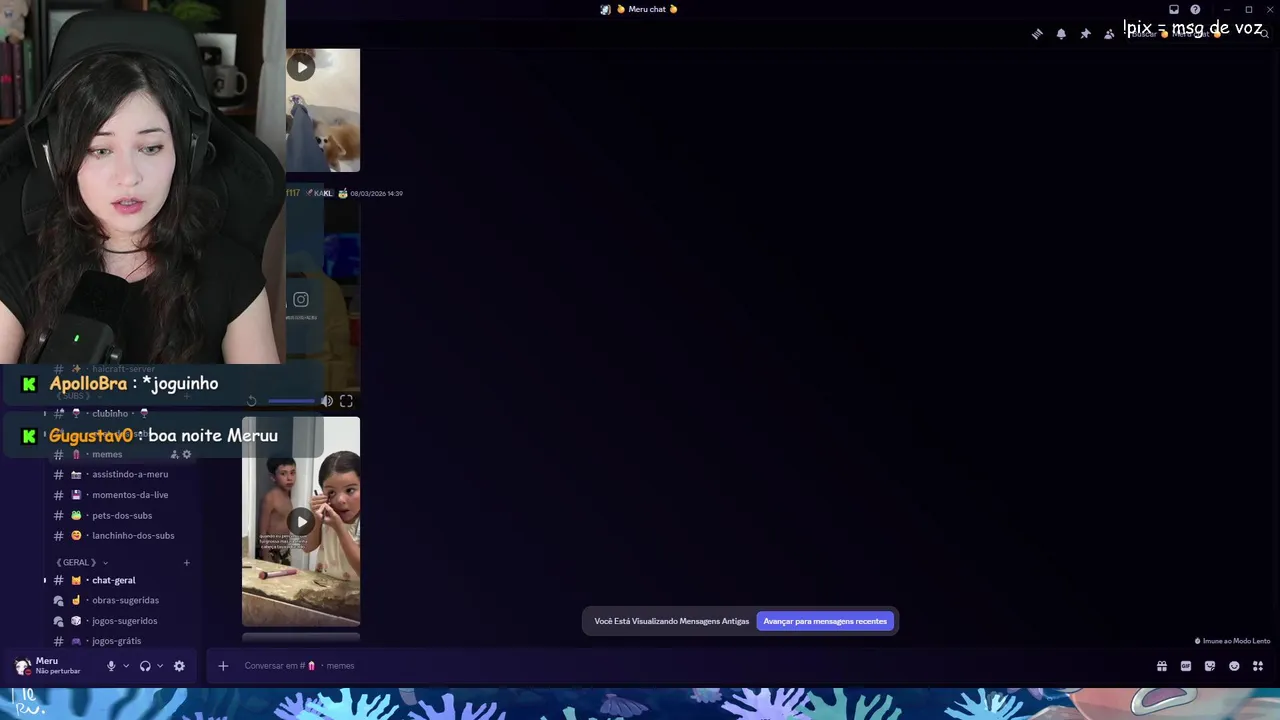Open the Inbox icon in title bar
1280x720 pixels.
point(1174,10)
